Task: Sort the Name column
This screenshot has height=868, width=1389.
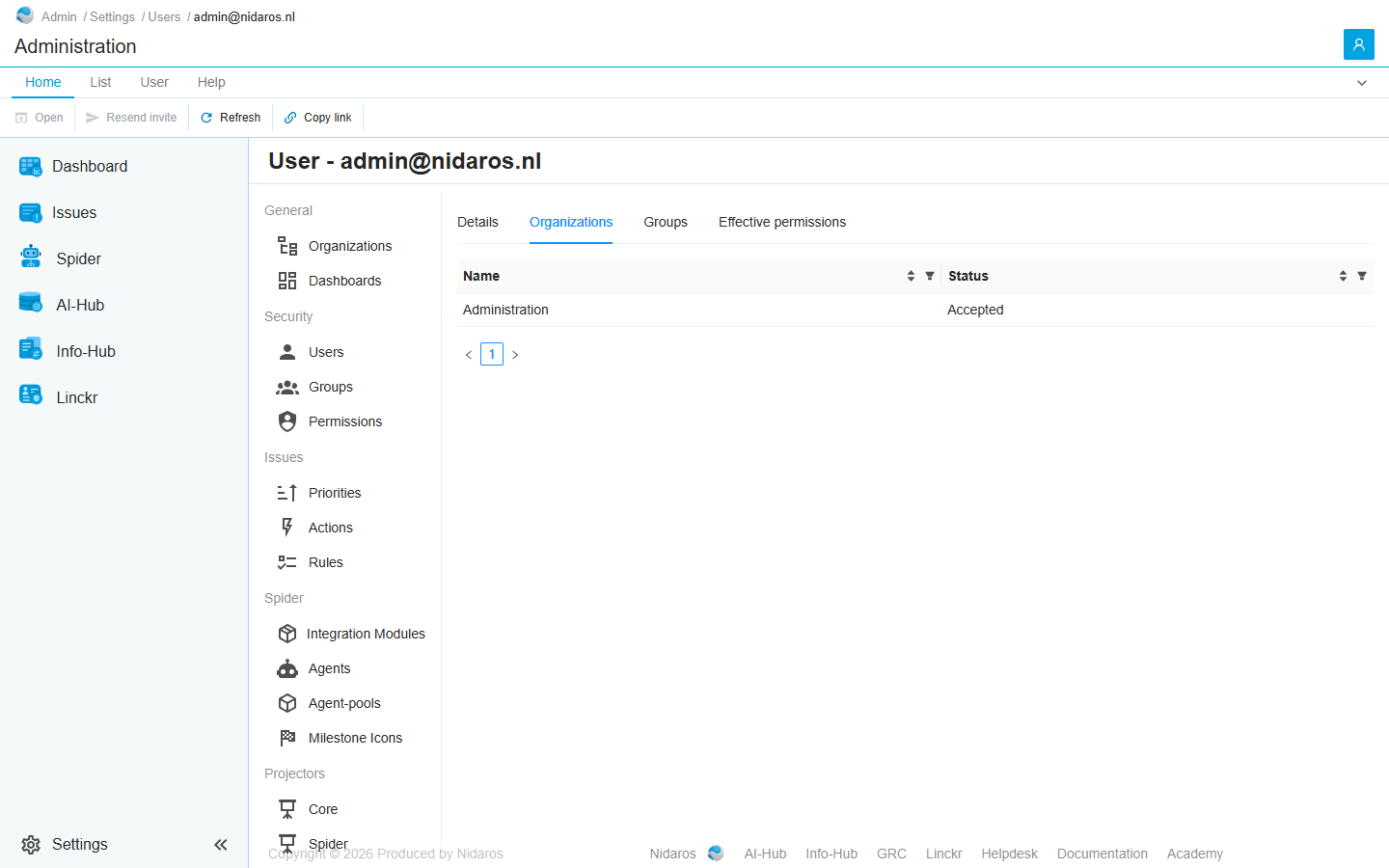Action: pyautogui.click(x=911, y=276)
